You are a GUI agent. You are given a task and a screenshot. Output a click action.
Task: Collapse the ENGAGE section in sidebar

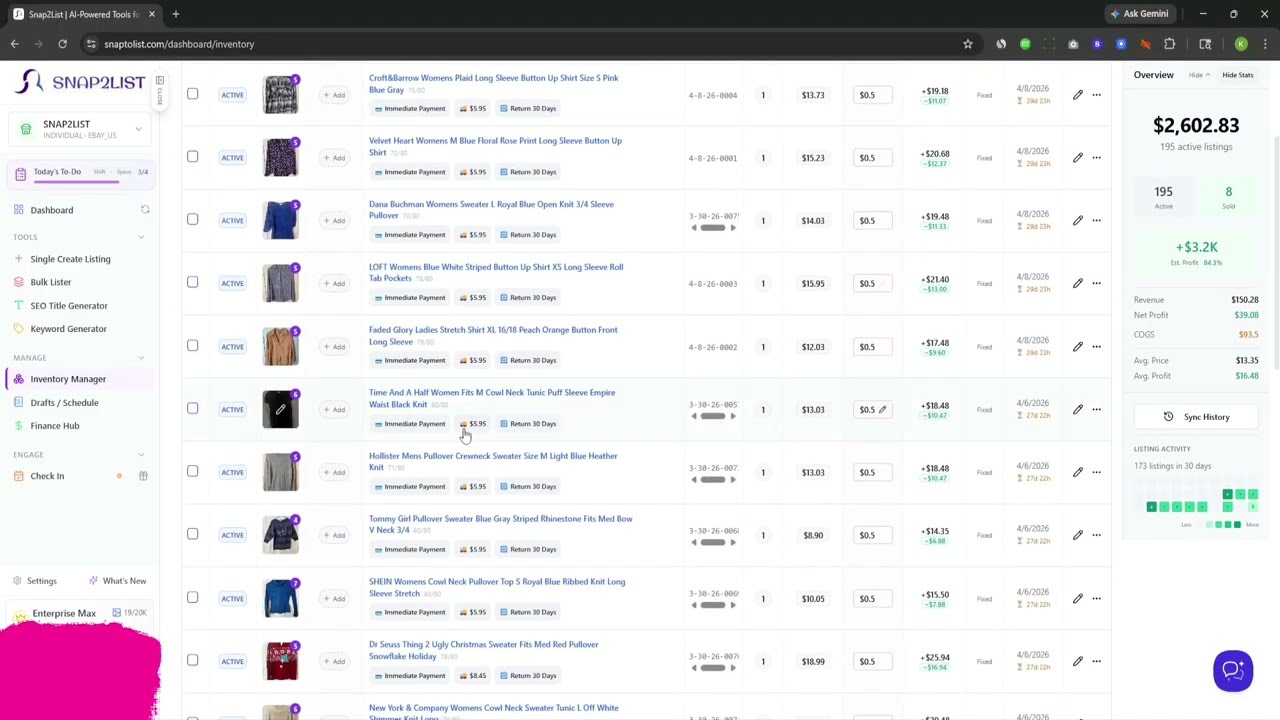tap(141, 455)
